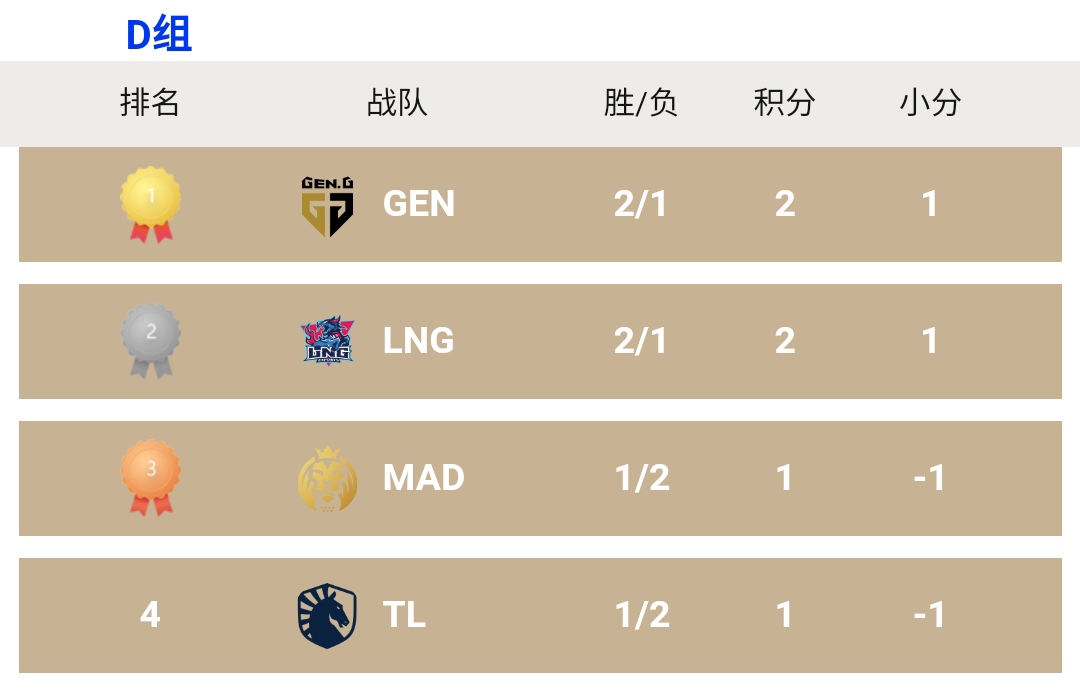Select the MAD team name
Viewport: 1080px width, 692px height.
[424, 478]
